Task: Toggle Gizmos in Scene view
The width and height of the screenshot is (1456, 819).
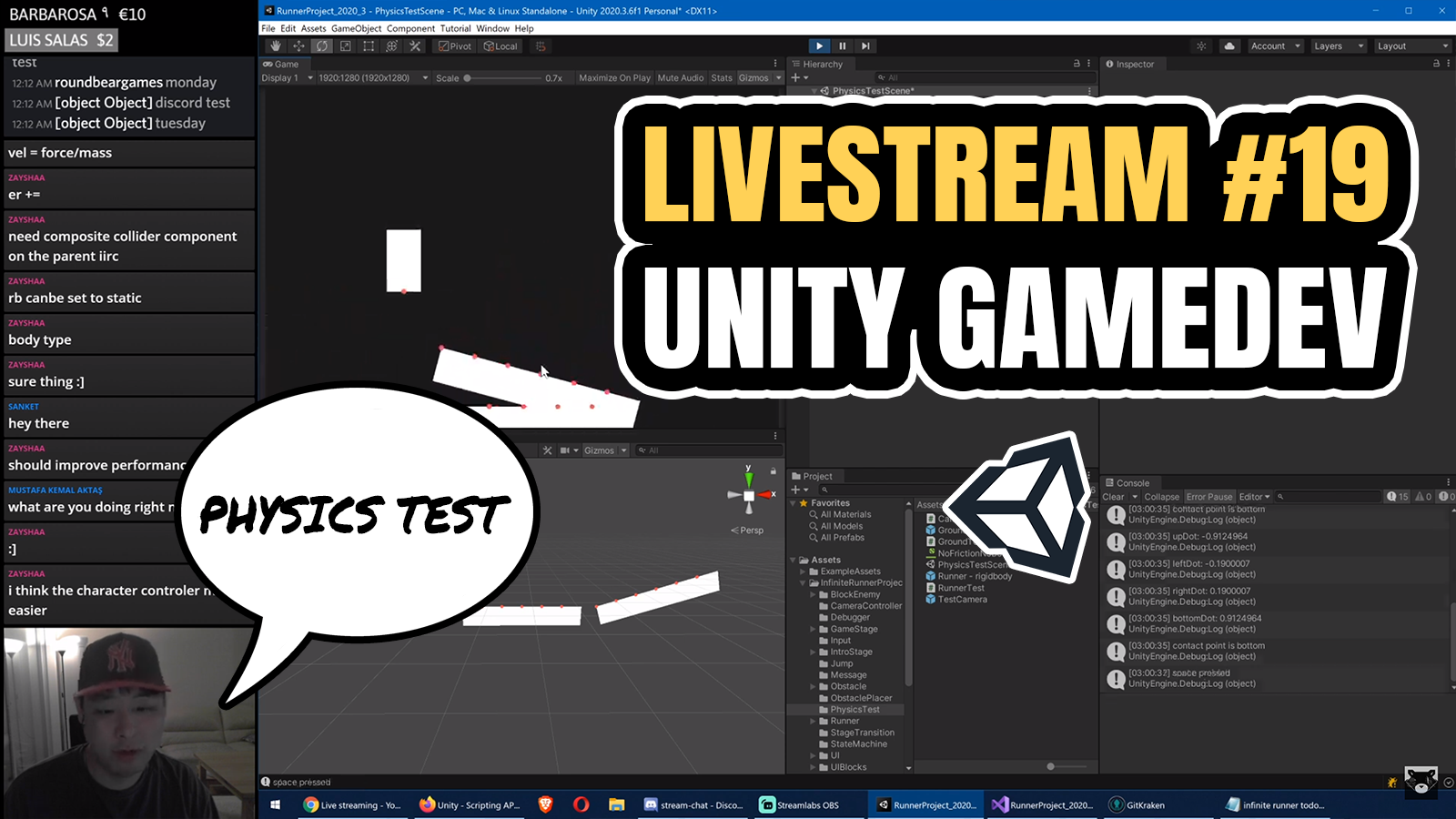Action: click(x=599, y=450)
